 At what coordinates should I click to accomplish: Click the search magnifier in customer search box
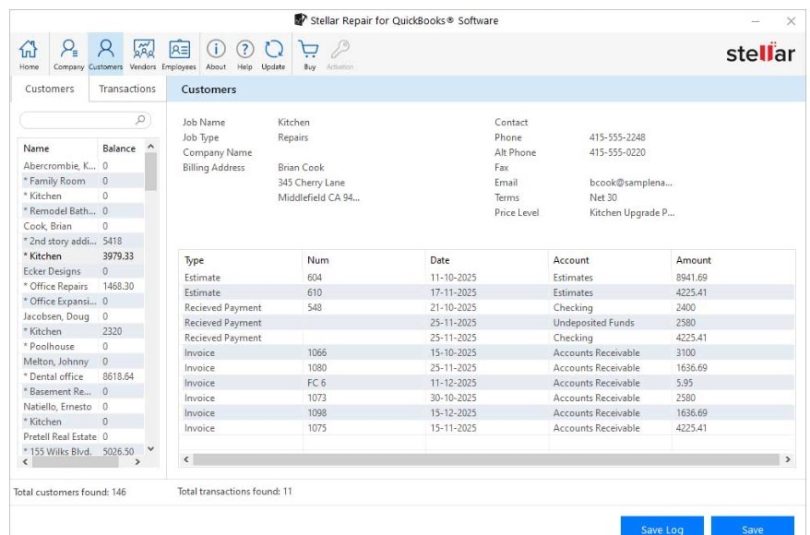140,120
